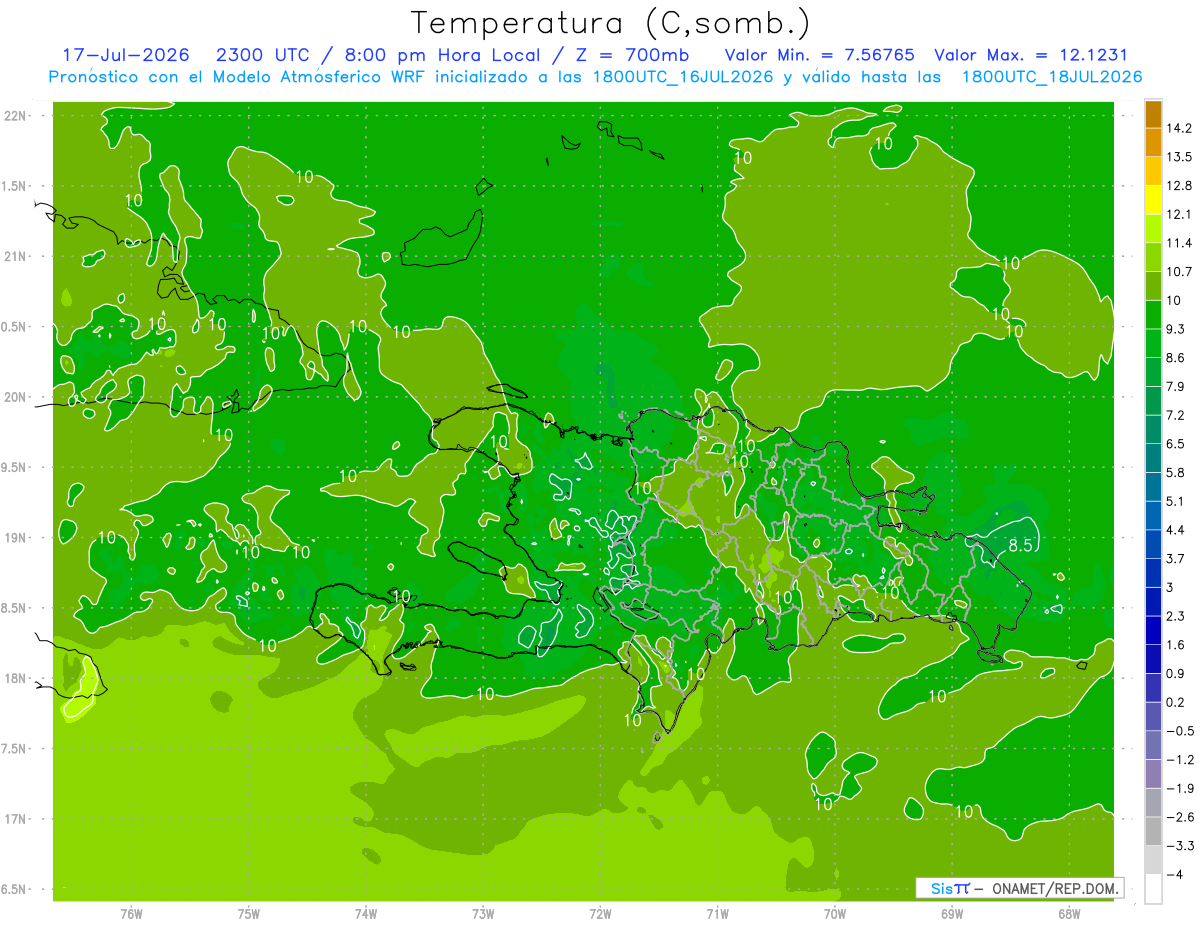The image size is (1200, 927).
Task: Click the -4 value on the color scale
Action: [1174, 875]
